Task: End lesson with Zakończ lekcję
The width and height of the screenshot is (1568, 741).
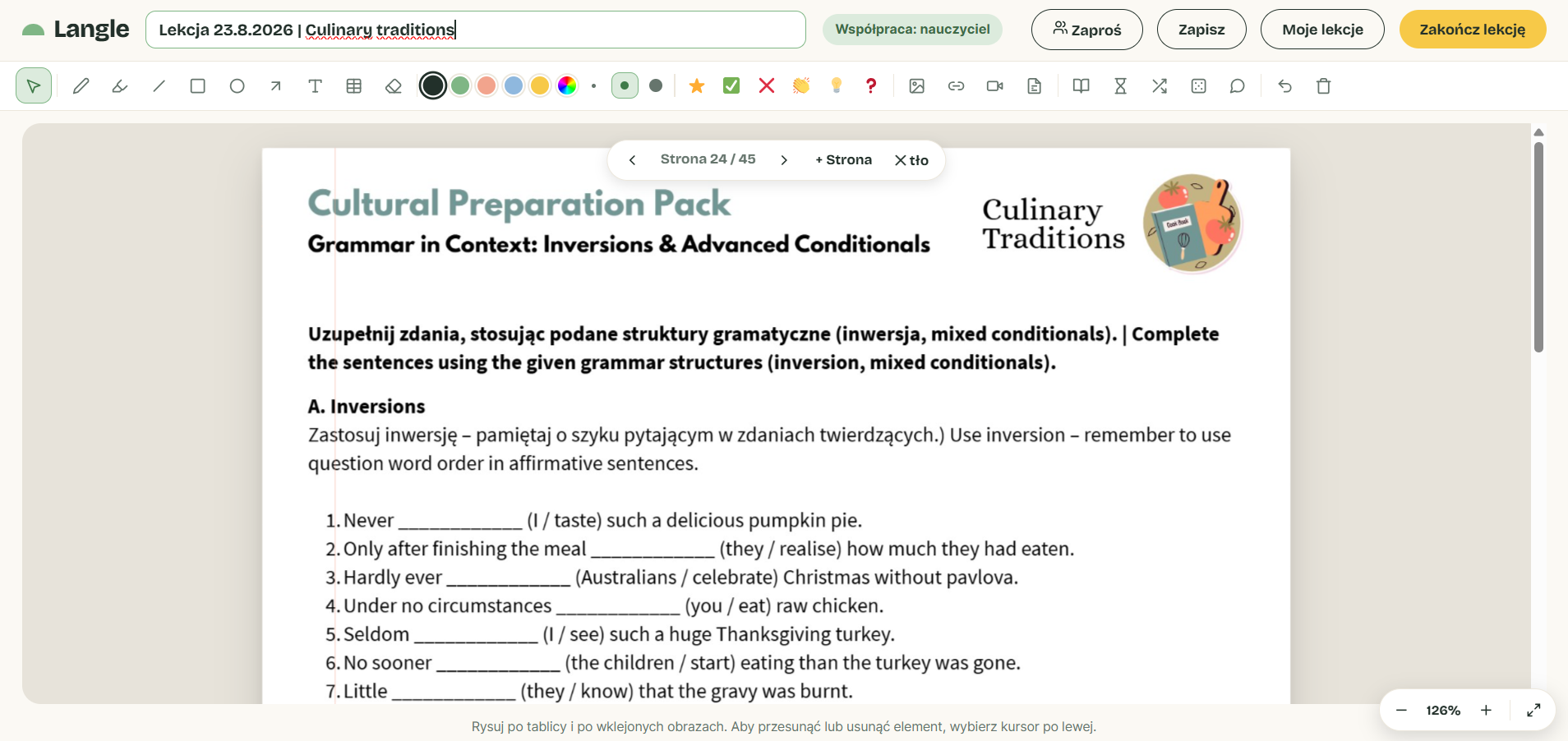Action: [1473, 30]
